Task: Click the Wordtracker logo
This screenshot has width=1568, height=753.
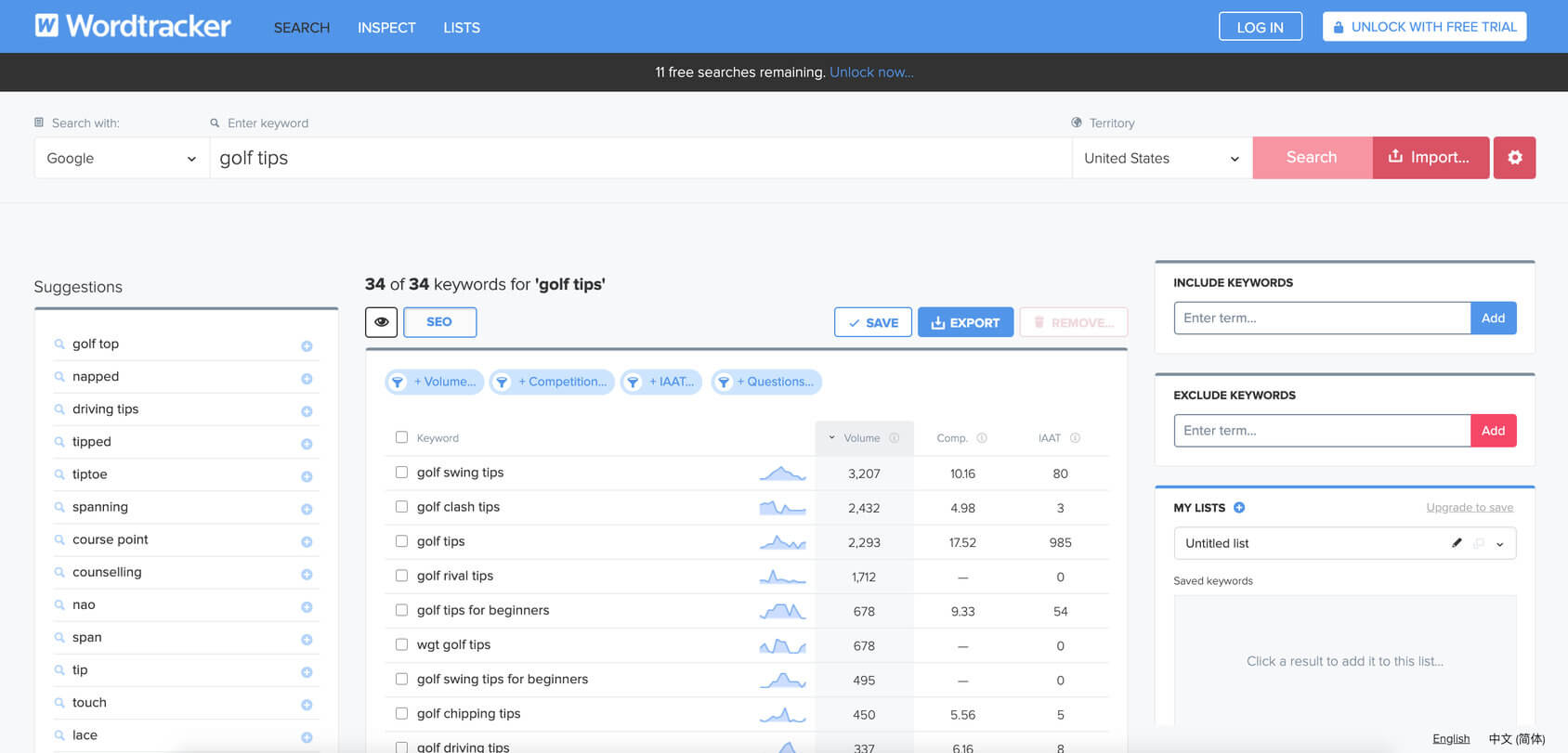Action: tap(133, 26)
